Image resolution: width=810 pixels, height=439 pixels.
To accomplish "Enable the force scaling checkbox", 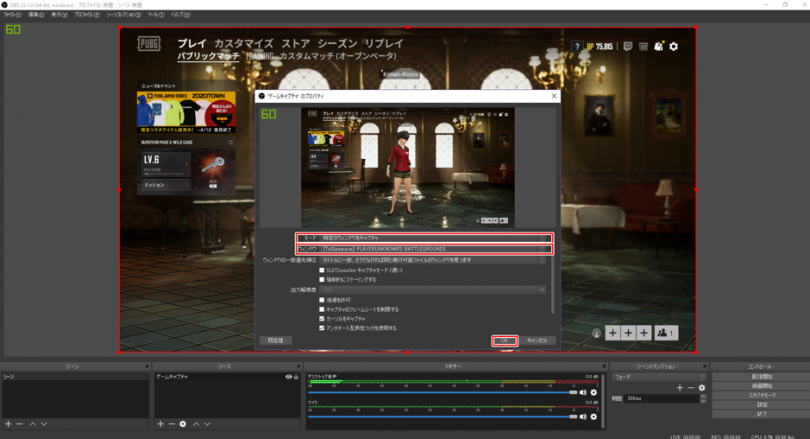I will 322,279.
